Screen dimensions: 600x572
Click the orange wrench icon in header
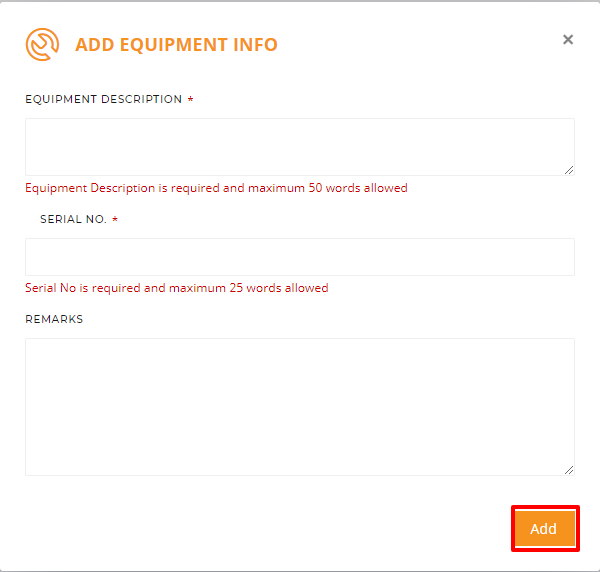click(42, 44)
